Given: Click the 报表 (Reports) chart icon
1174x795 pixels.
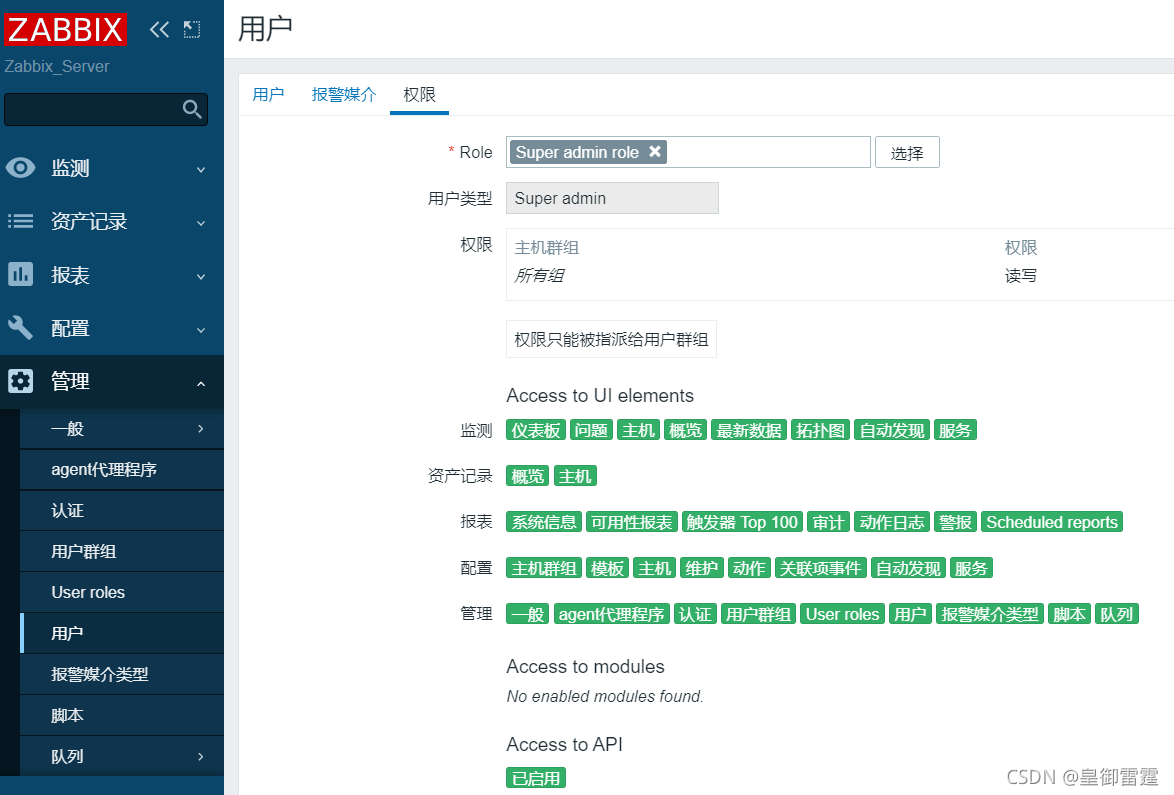Looking at the screenshot, I should tap(22, 274).
